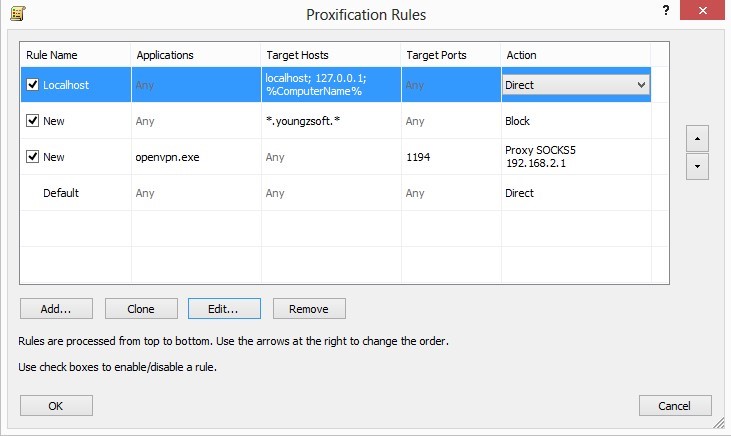Open the Edit... rule dialog
The image size is (731, 436).
(x=225, y=309)
